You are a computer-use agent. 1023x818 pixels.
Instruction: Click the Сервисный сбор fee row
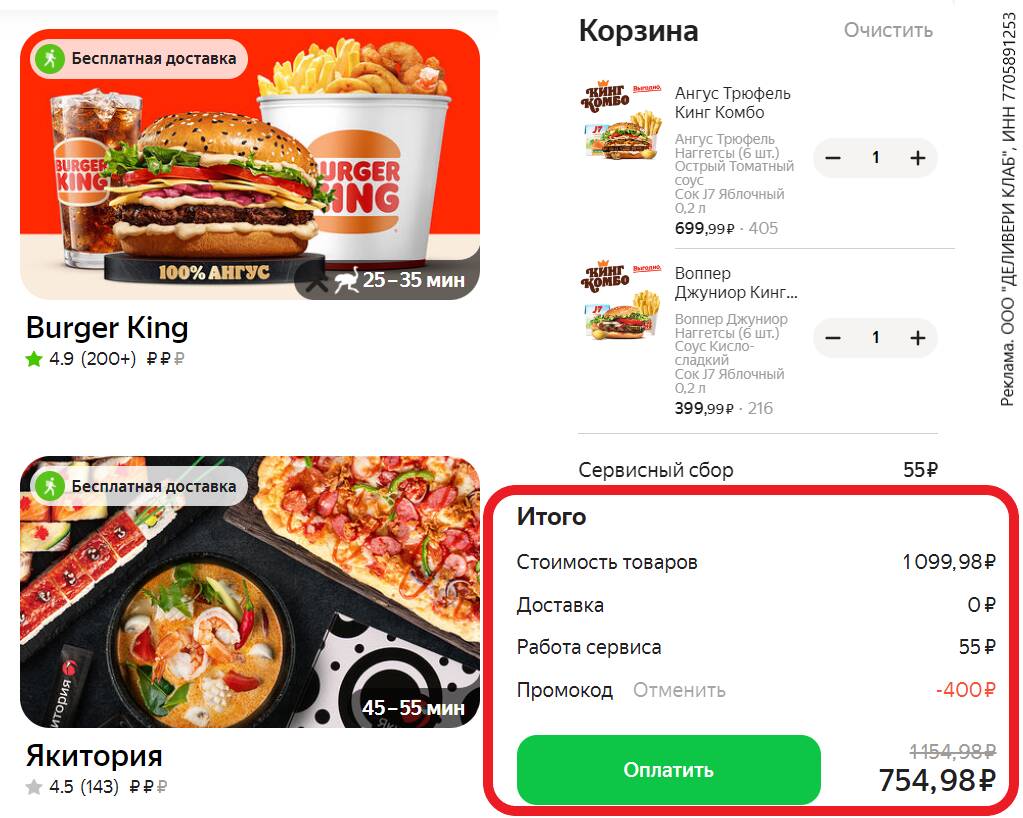click(x=758, y=470)
